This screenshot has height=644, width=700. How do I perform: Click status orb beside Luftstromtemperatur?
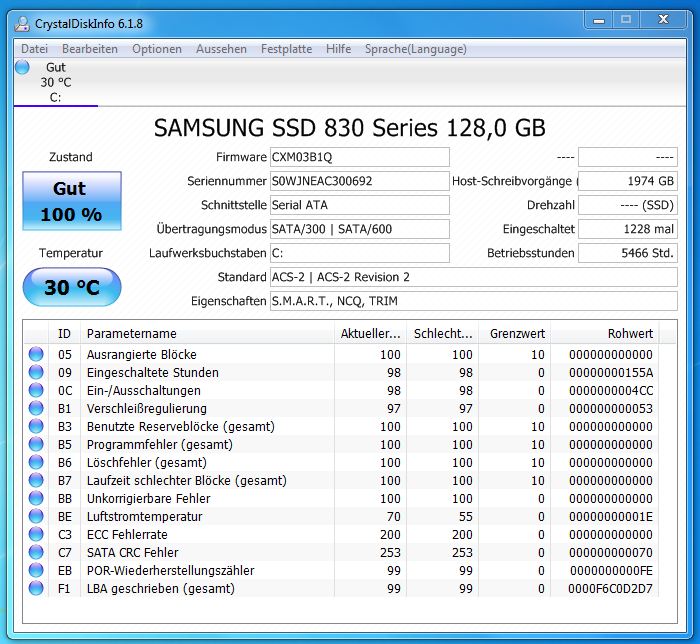tap(36, 516)
